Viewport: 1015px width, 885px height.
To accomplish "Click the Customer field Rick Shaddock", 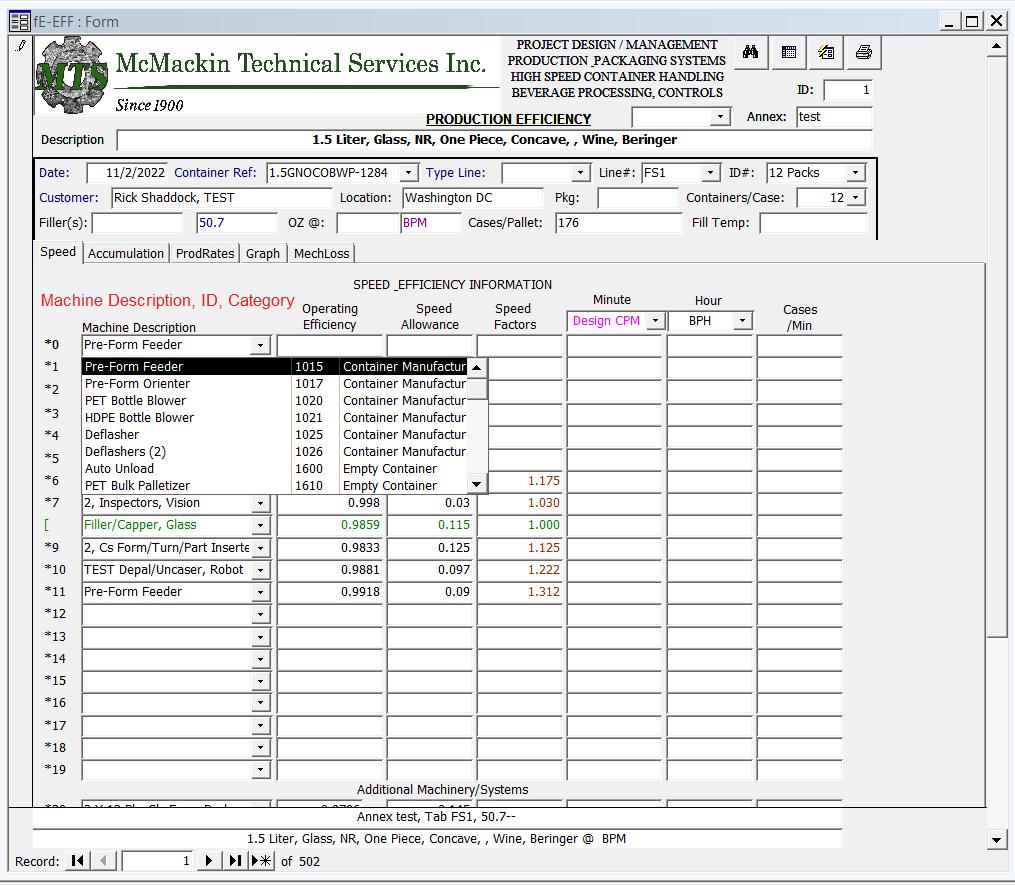I will (221, 197).
